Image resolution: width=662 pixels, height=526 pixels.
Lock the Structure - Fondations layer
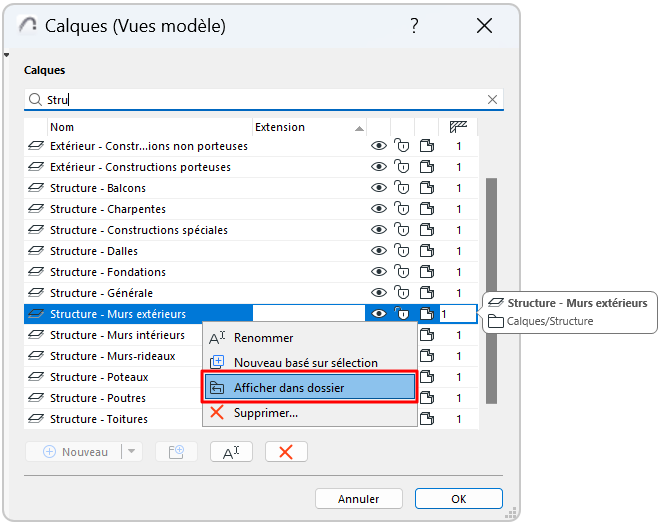coord(402,271)
